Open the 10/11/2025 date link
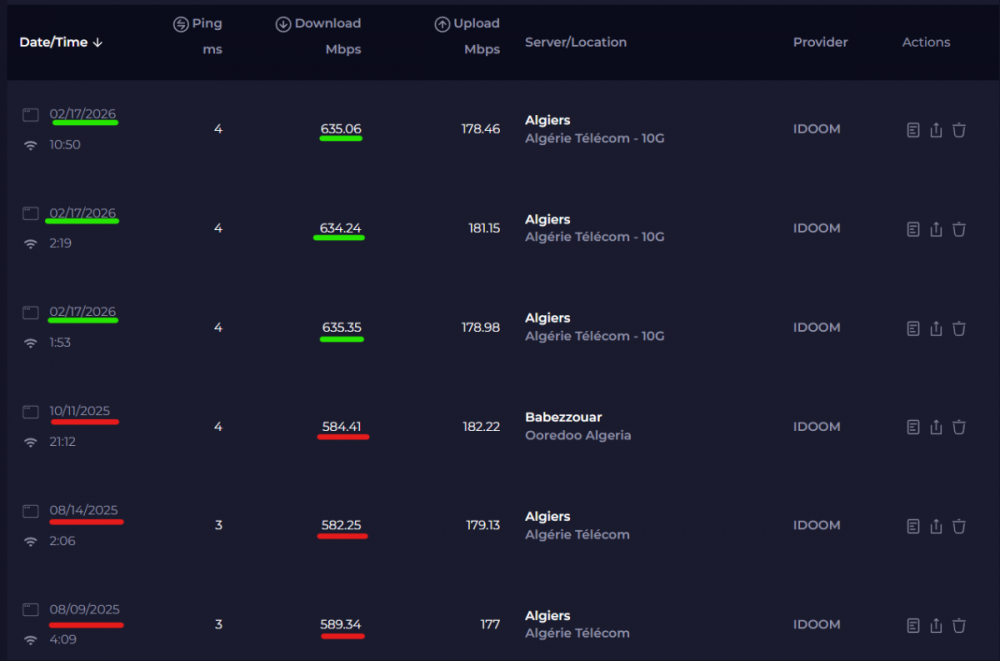Image resolution: width=1000 pixels, height=661 pixels. (80, 411)
